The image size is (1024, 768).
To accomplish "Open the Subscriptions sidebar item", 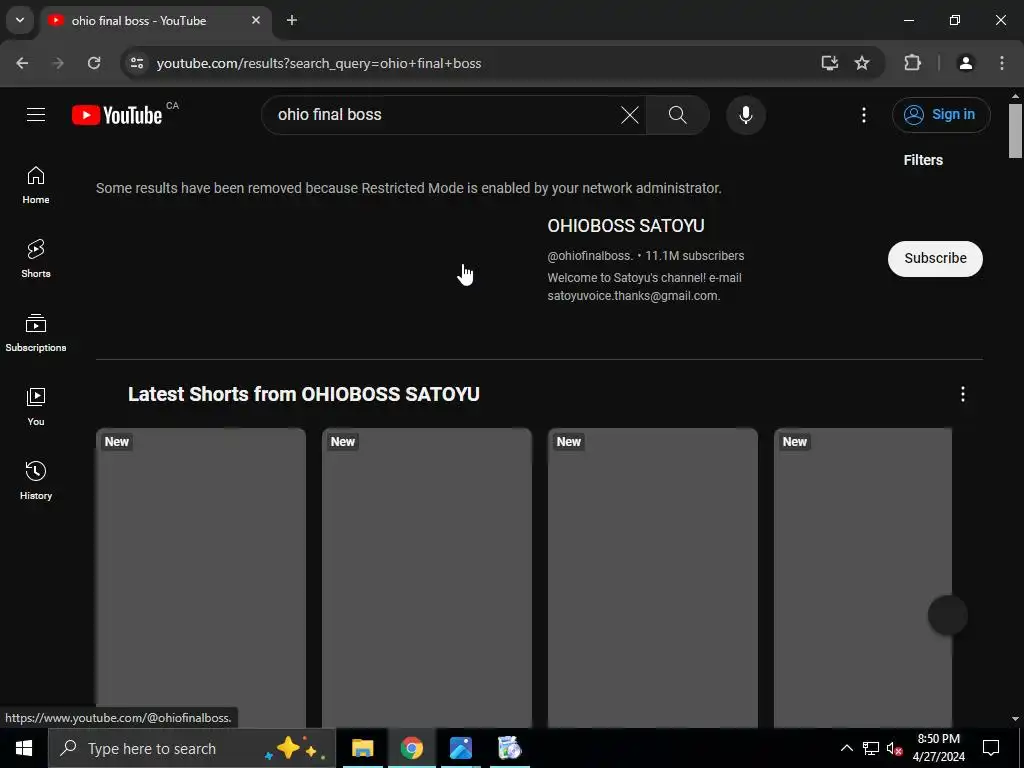I will [x=36, y=333].
